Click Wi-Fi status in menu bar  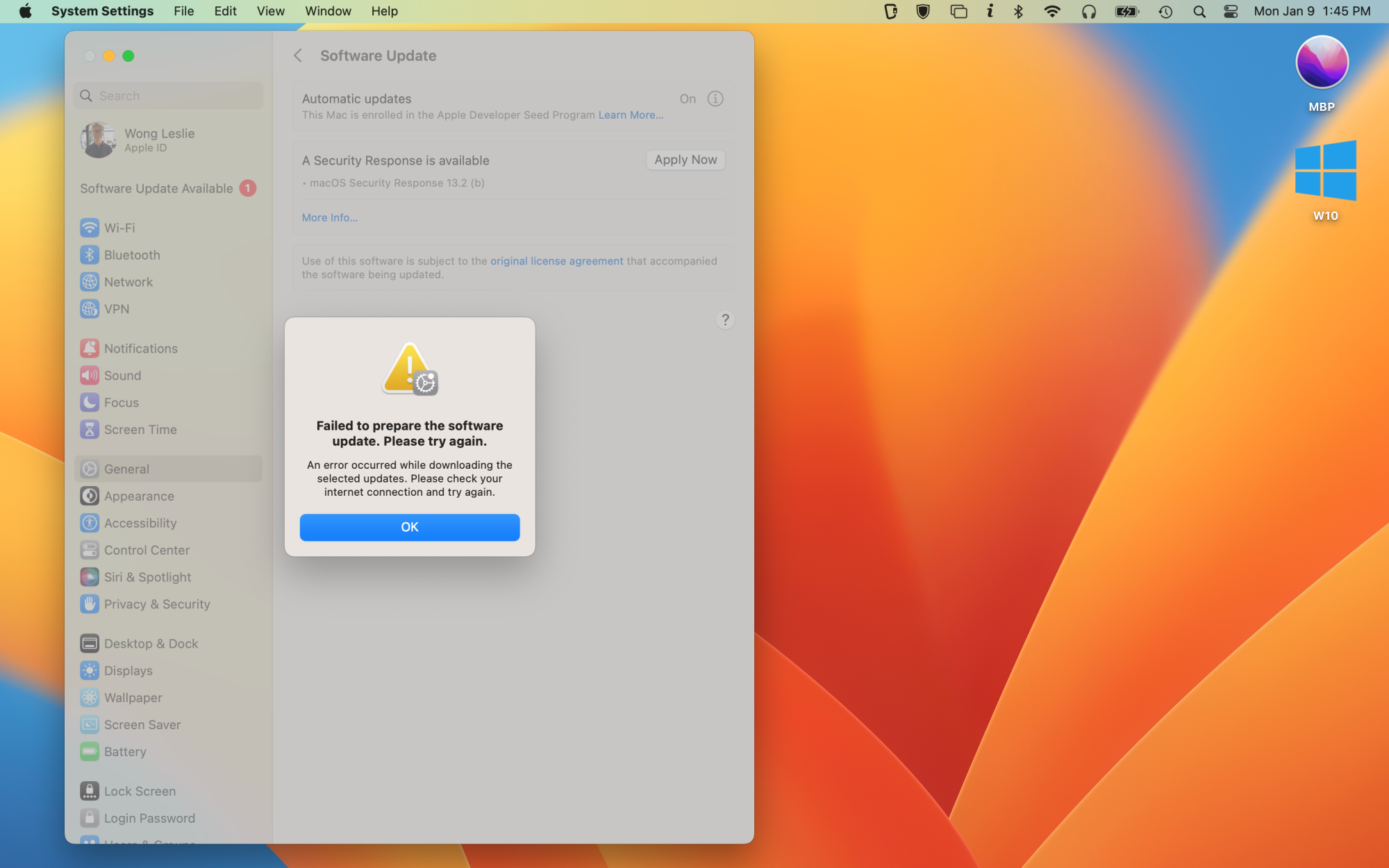click(1052, 11)
